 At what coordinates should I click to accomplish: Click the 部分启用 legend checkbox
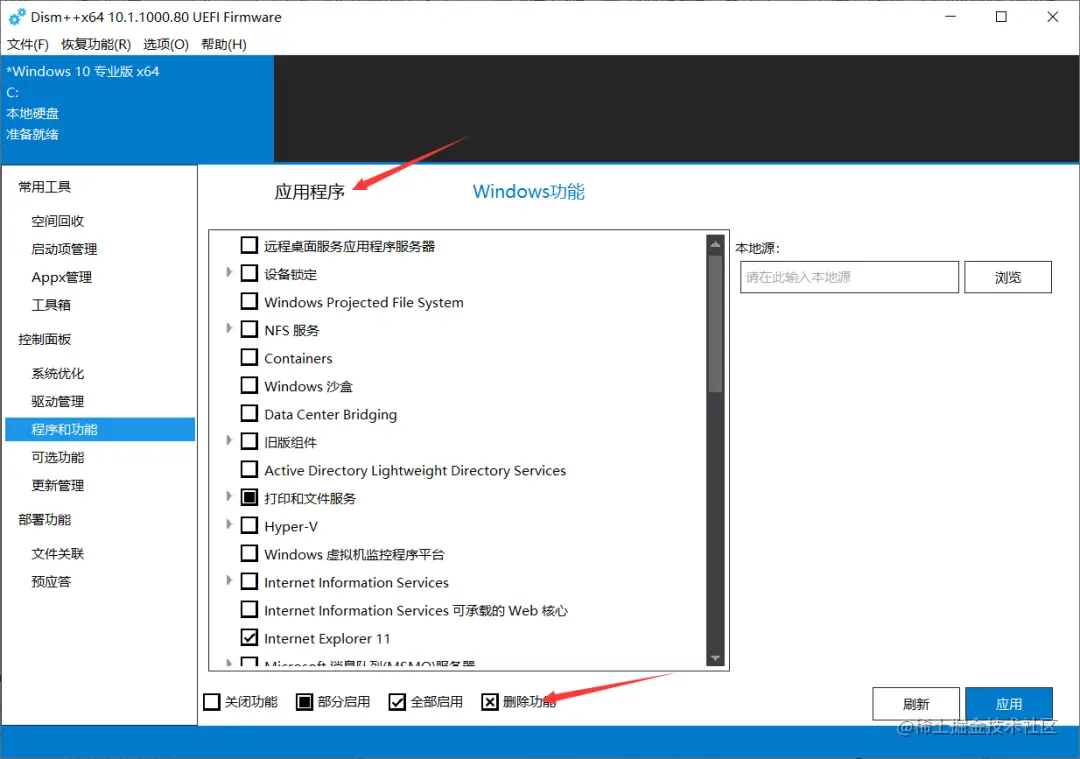tap(304, 702)
